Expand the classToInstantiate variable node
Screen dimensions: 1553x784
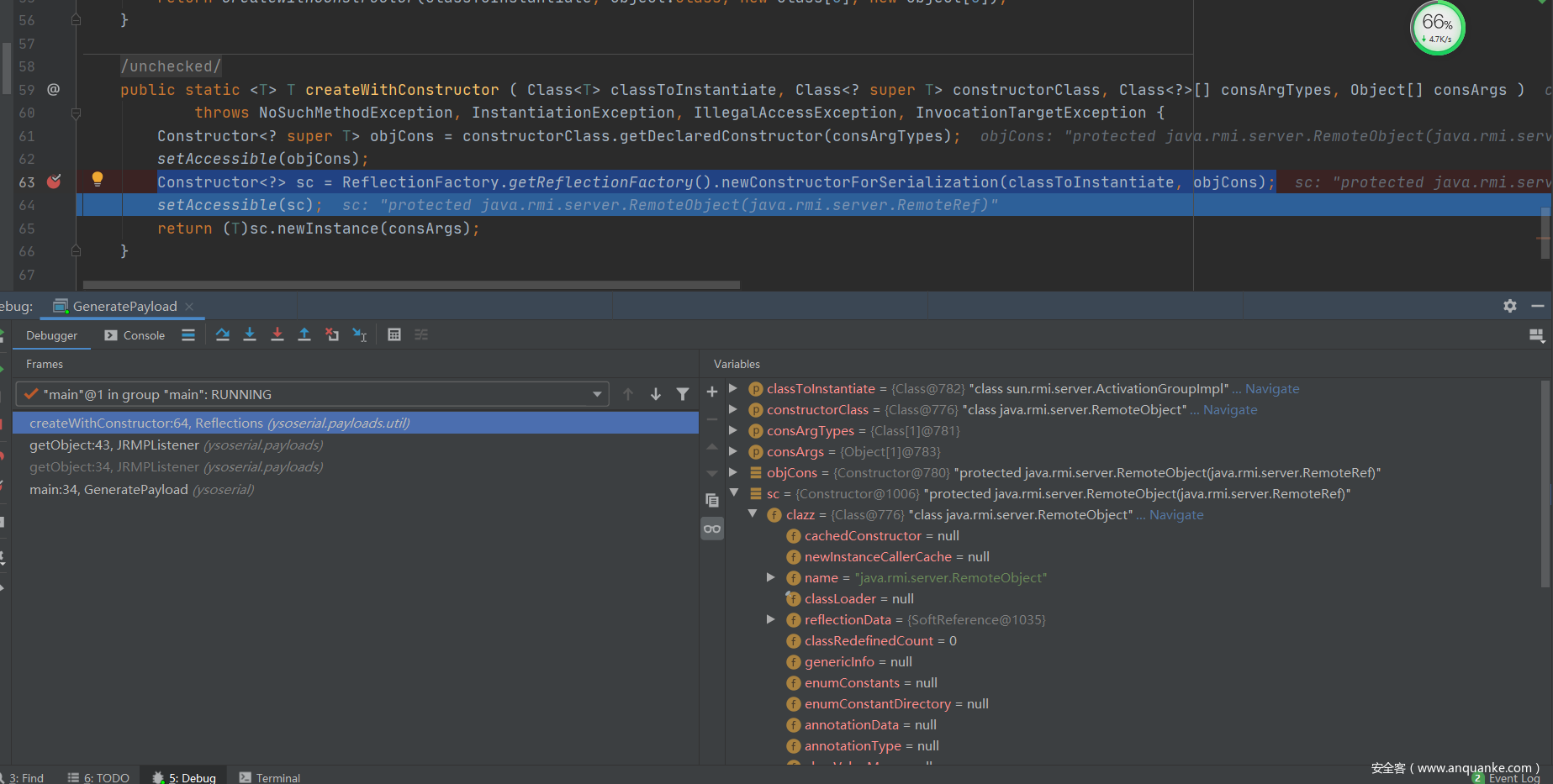(x=733, y=388)
